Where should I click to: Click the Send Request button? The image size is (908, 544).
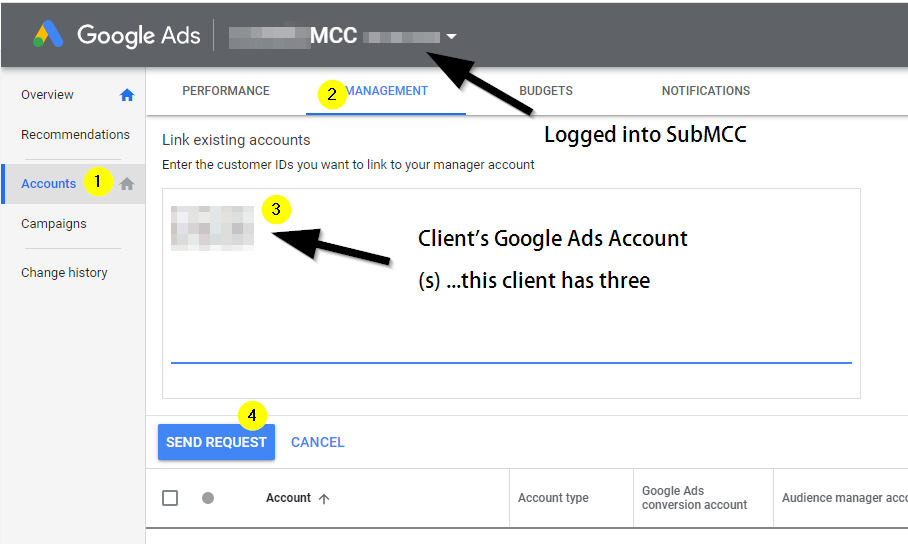(x=217, y=442)
